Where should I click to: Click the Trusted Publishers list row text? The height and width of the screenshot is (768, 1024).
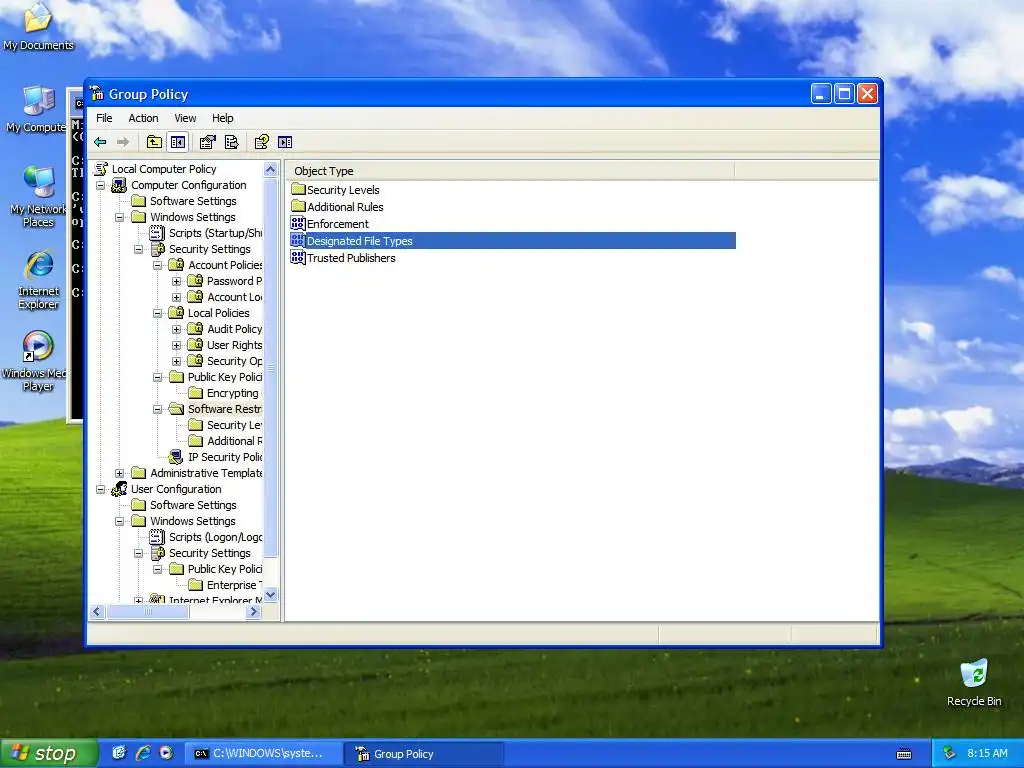coord(351,257)
